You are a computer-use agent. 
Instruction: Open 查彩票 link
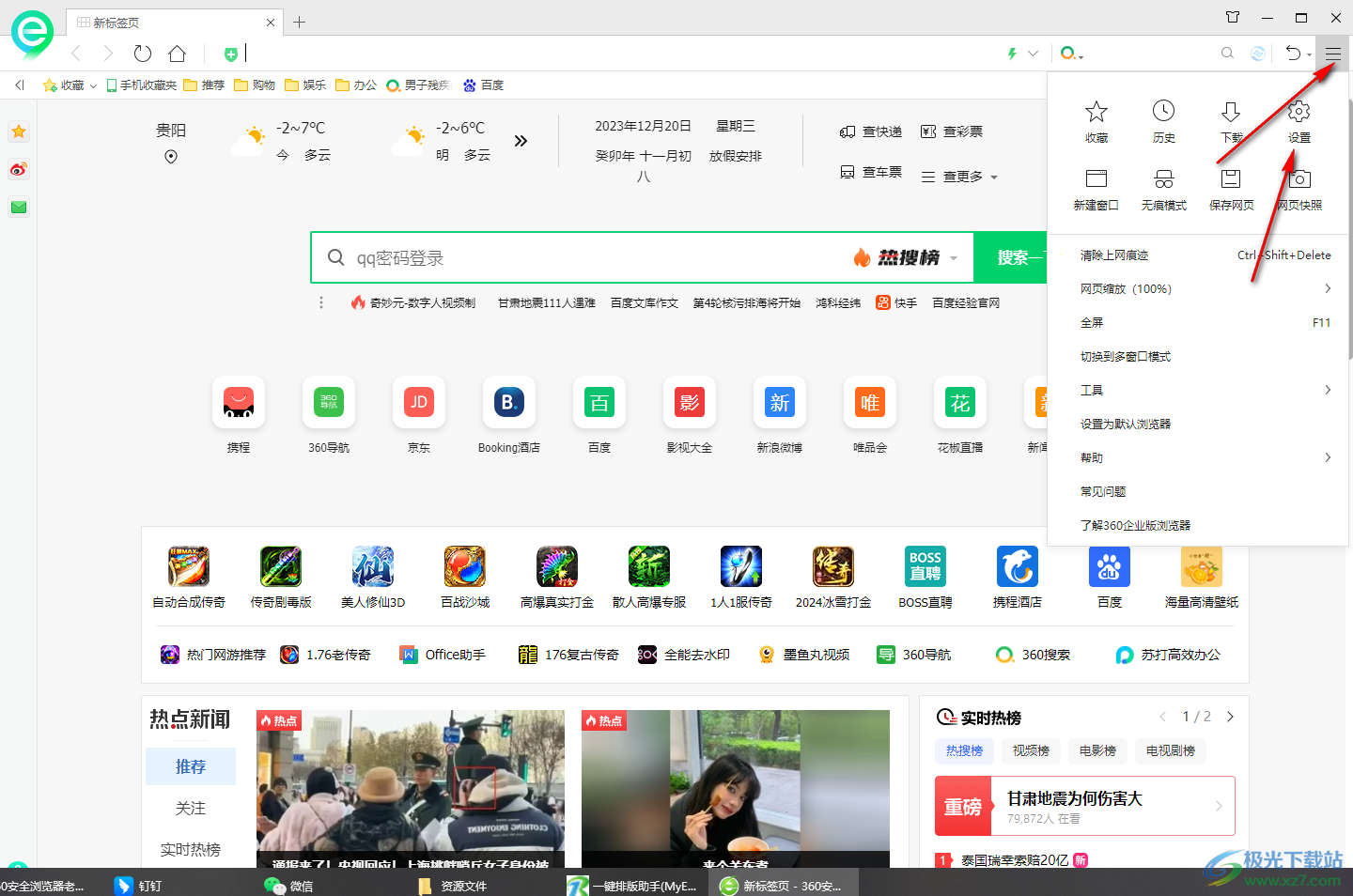point(952,131)
